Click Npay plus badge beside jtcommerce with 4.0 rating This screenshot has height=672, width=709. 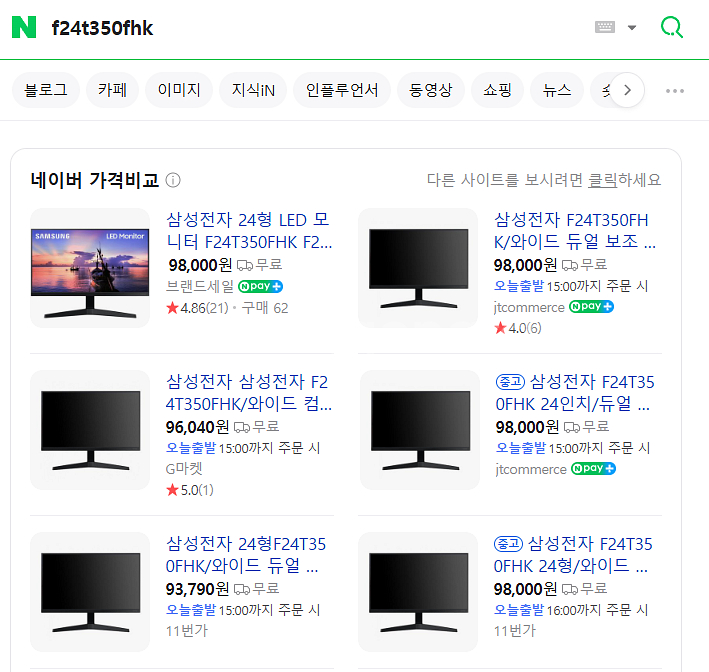click(591, 307)
